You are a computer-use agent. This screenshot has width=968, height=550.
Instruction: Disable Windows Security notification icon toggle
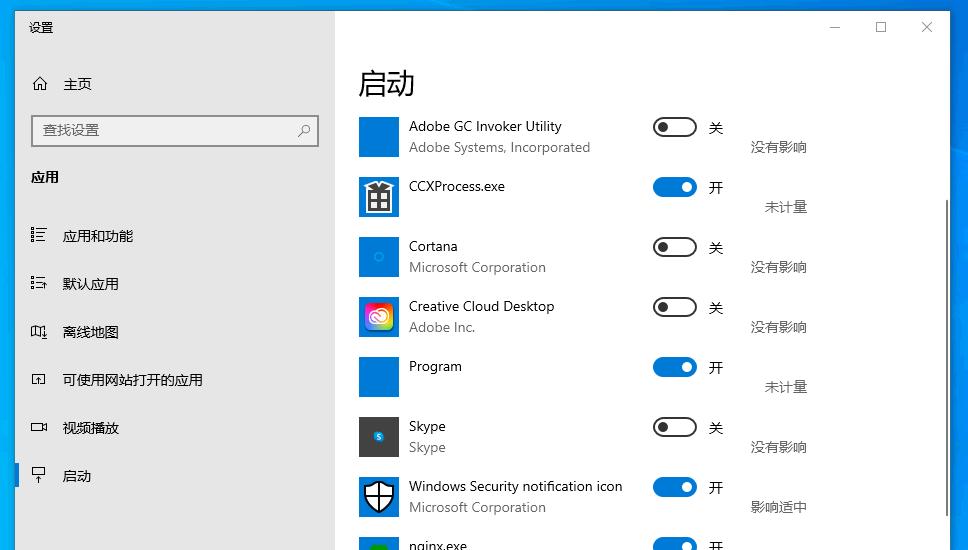click(x=675, y=487)
